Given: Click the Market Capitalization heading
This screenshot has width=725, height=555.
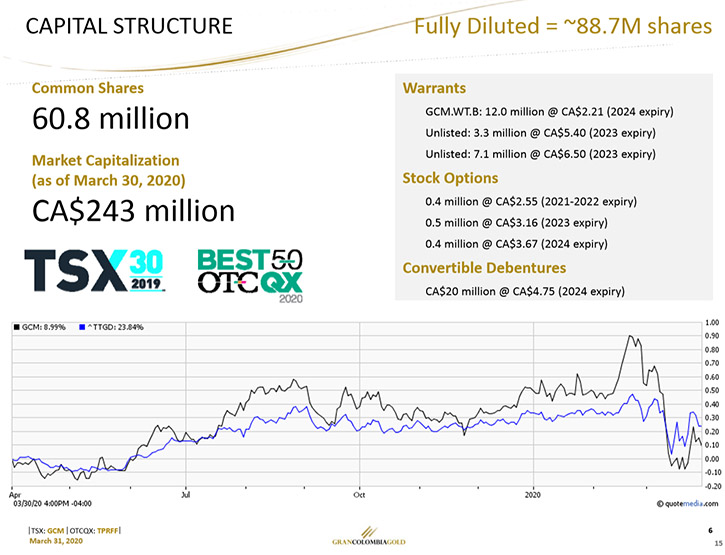Looking at the screenshot, I should (105, 160).
